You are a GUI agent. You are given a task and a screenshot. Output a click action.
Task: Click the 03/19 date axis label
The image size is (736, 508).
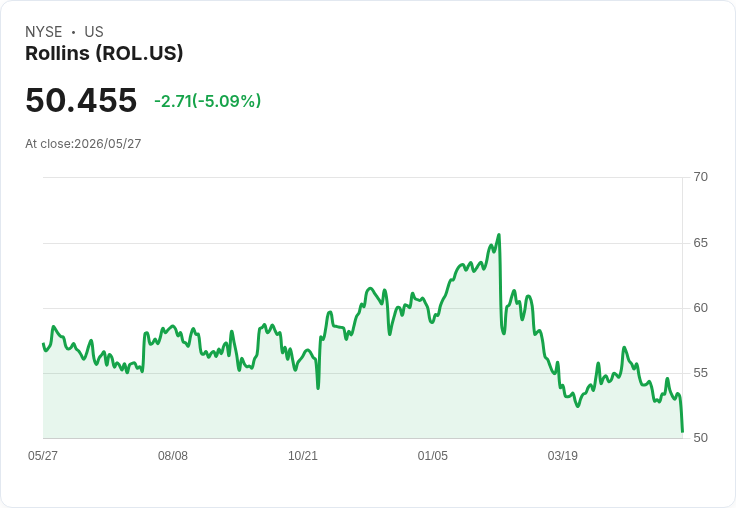[x=563, y=455]
